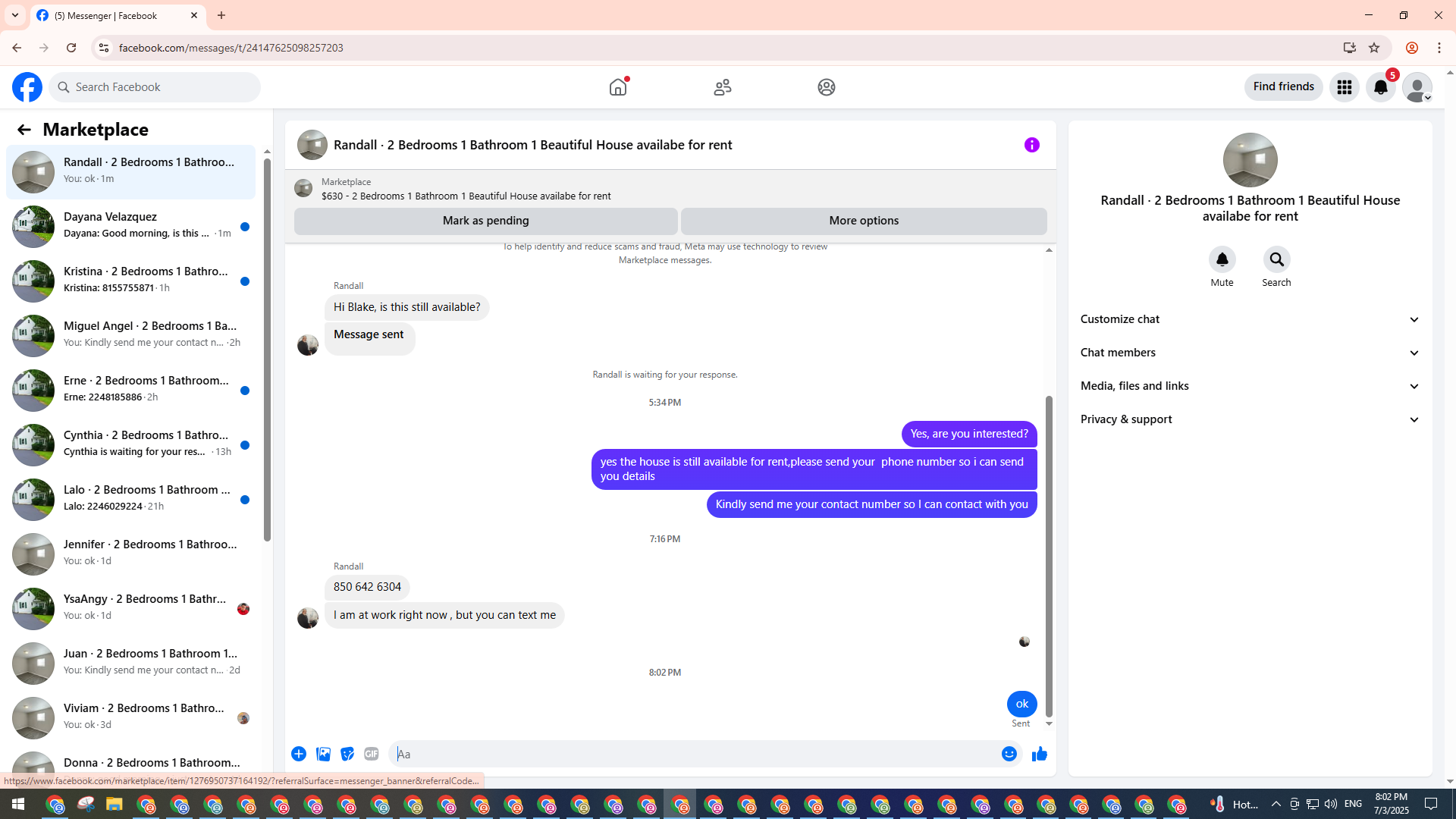Click the Aa message input field

point(694,754)
